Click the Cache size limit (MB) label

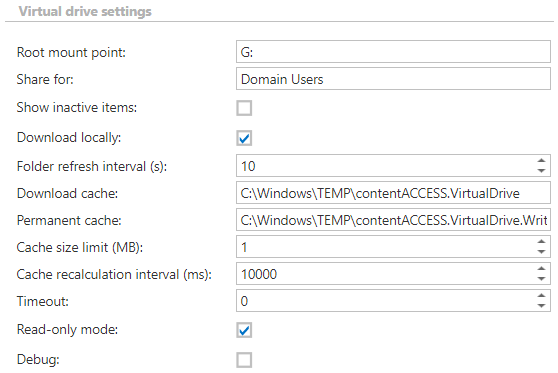point(80,247)
